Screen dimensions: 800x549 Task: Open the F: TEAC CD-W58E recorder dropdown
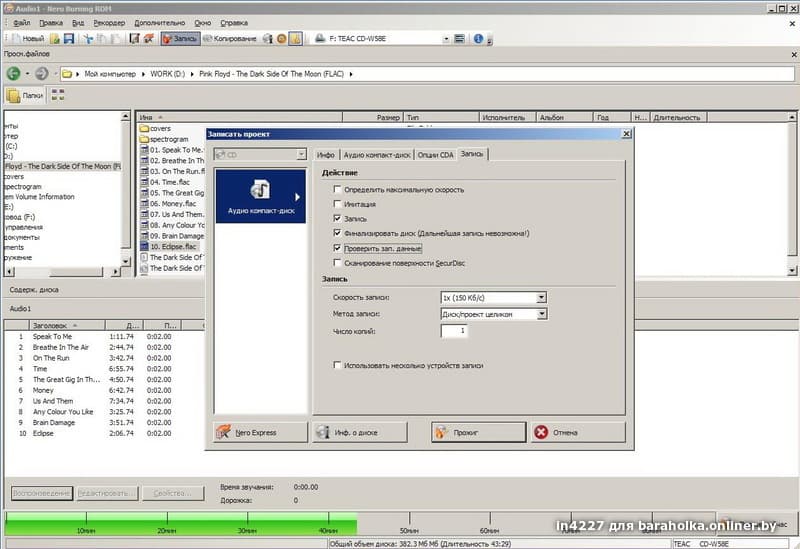[446, 39]
